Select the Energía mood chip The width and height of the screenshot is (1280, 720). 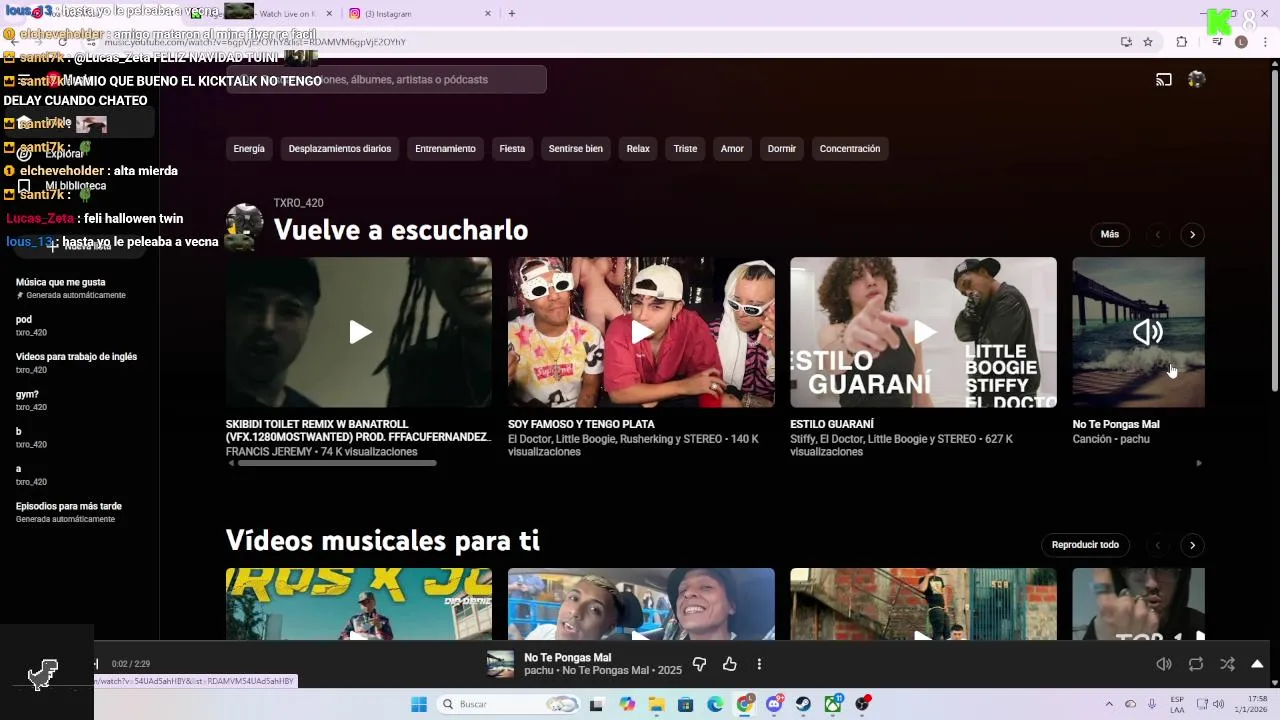(x=249, y=149)
